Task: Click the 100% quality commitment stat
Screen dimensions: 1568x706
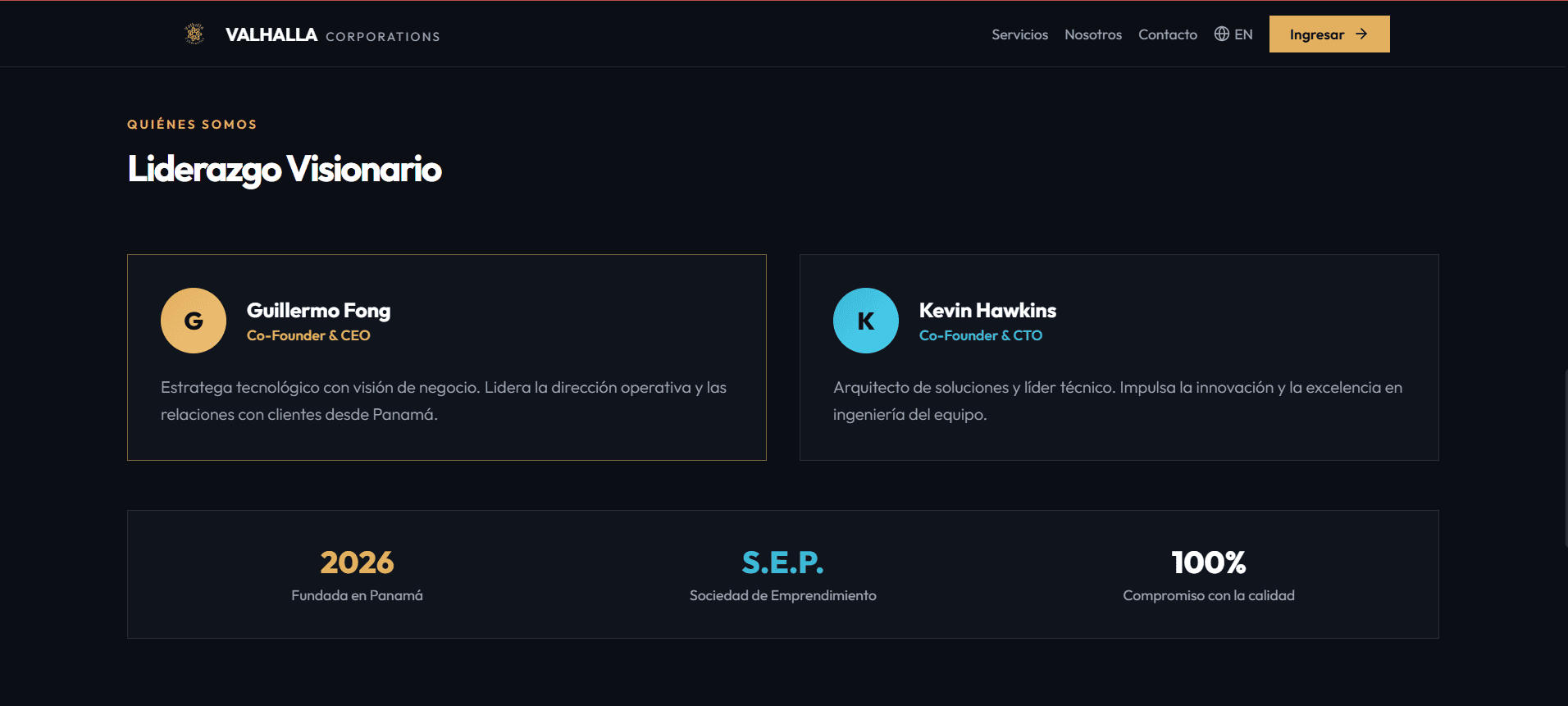Action: click(1209, 563)
